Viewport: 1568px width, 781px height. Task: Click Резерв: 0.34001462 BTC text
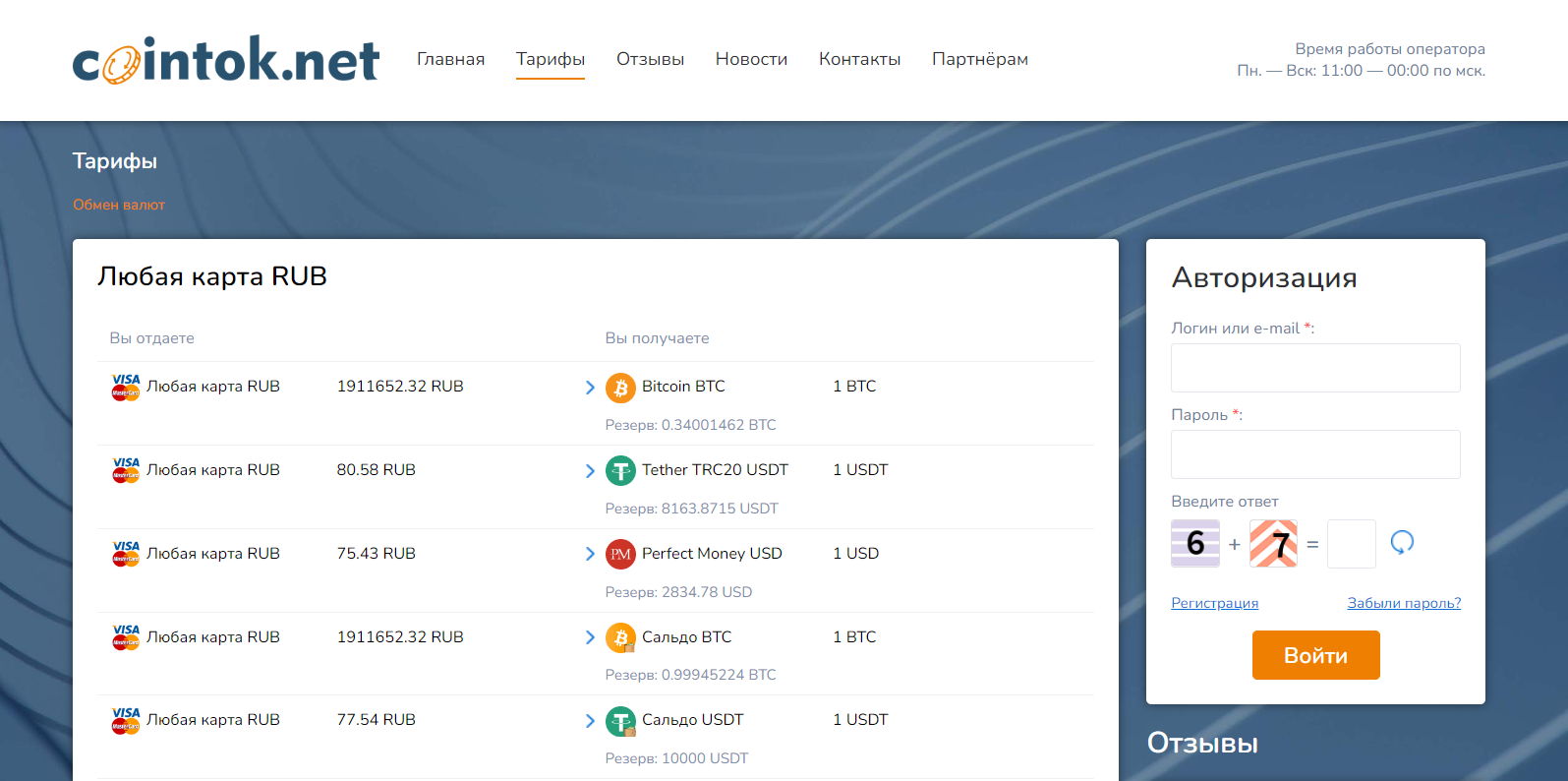[x=690, y=425]
